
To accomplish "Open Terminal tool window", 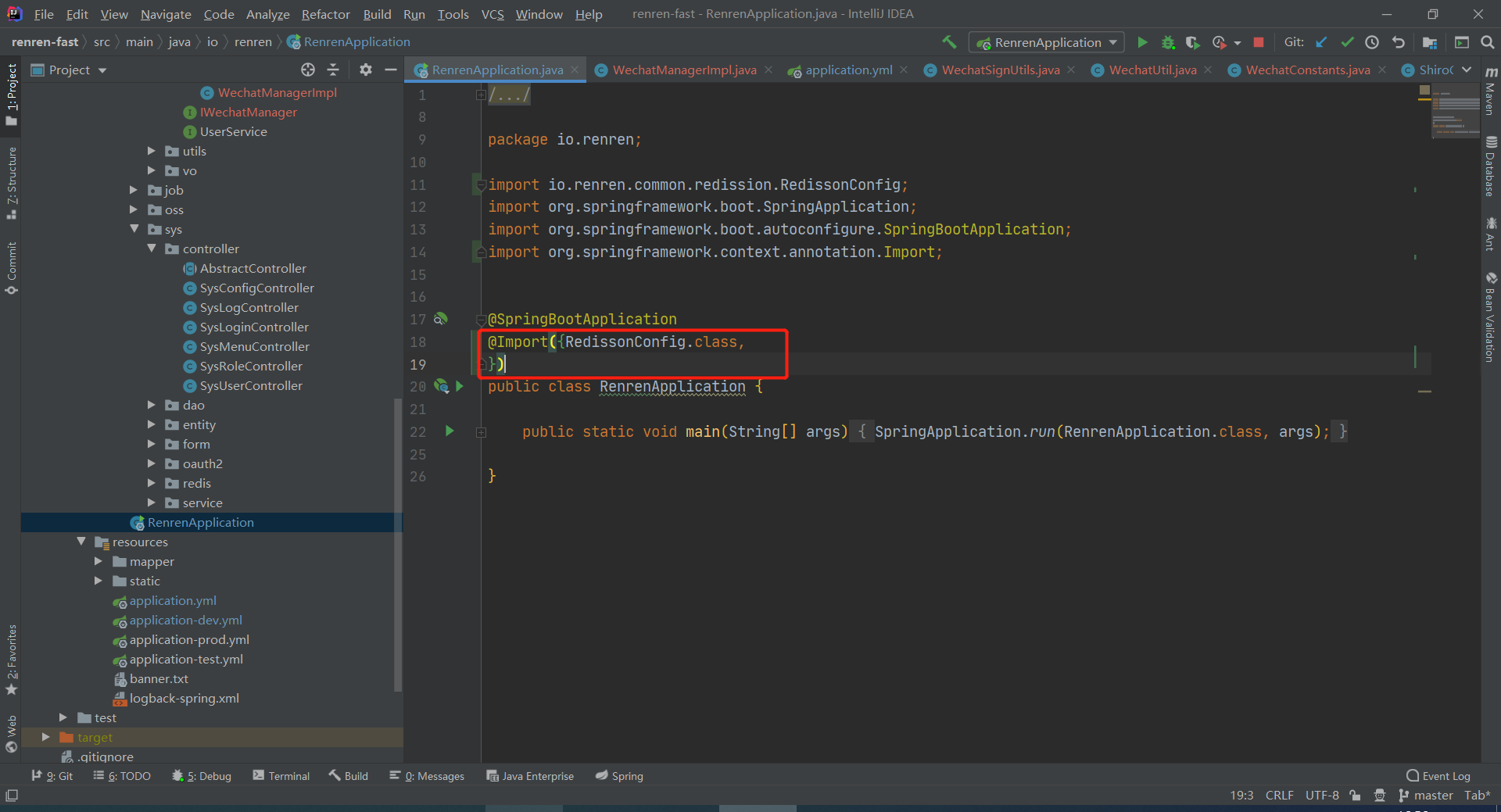I will [281, 776].
